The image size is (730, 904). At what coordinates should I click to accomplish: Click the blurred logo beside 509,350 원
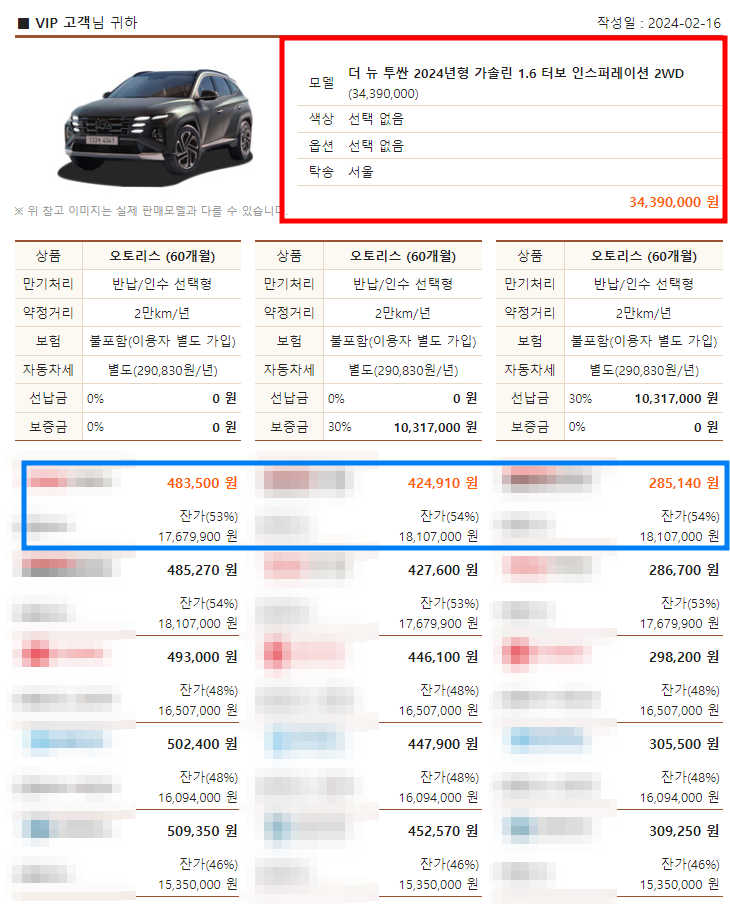point(63,828)
